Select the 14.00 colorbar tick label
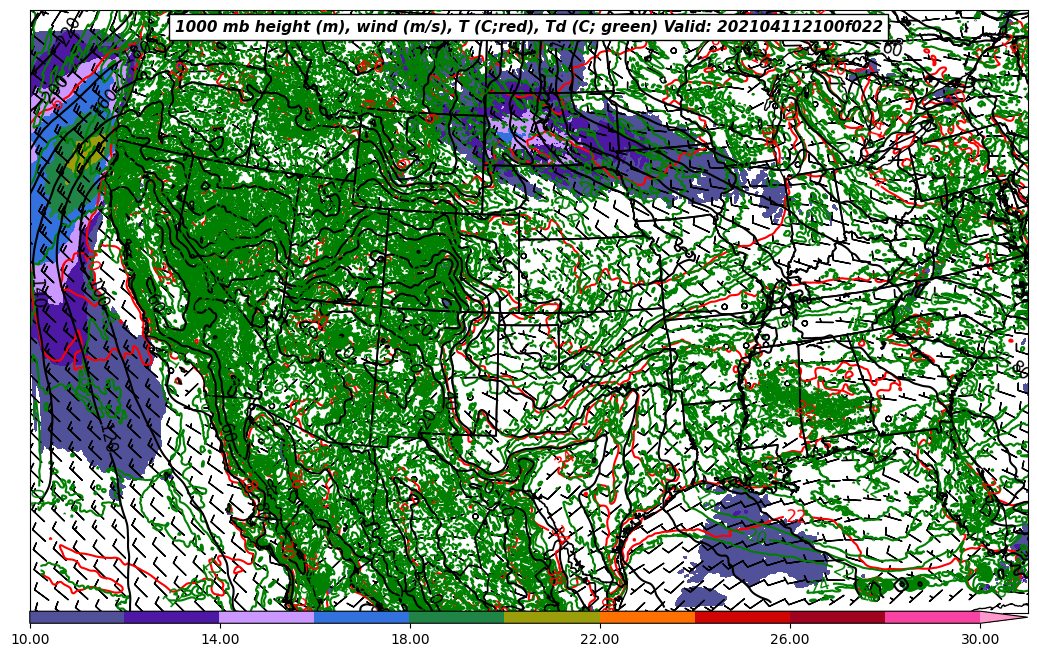 (x=220, y=638)
